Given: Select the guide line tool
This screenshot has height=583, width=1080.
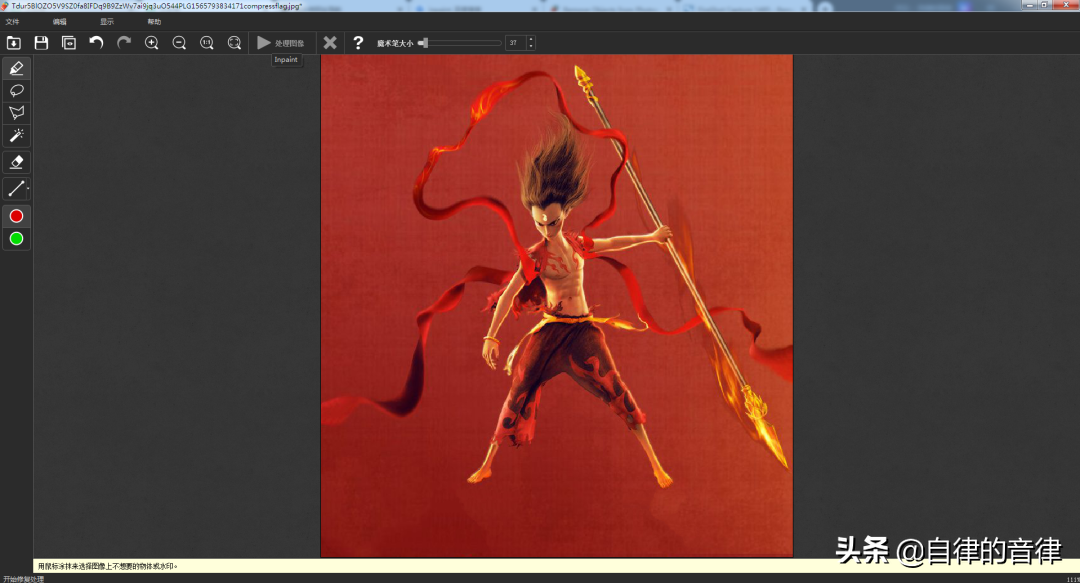Looking at the screenshot, I should click(x=15, y=188).
